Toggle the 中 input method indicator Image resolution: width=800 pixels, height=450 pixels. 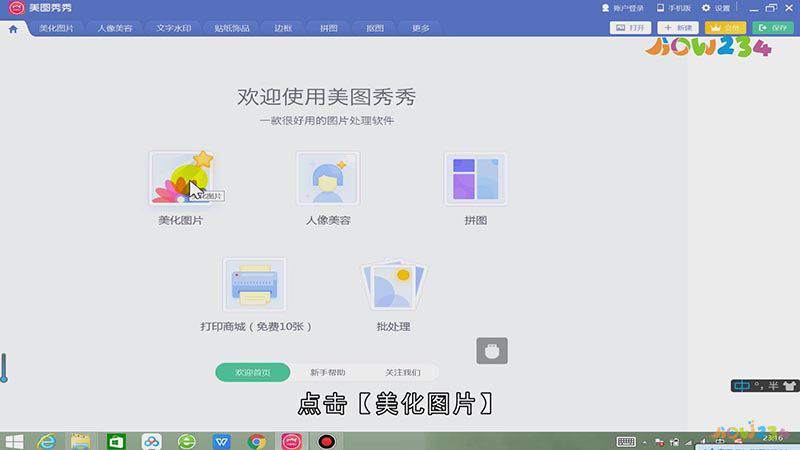pos(742,386)
